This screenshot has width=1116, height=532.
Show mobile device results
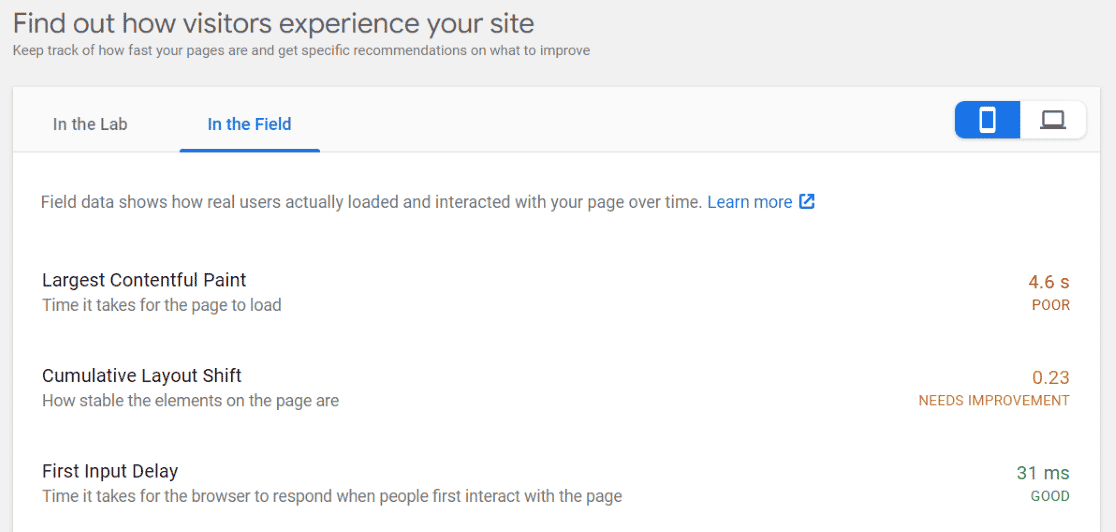[987, 120]
